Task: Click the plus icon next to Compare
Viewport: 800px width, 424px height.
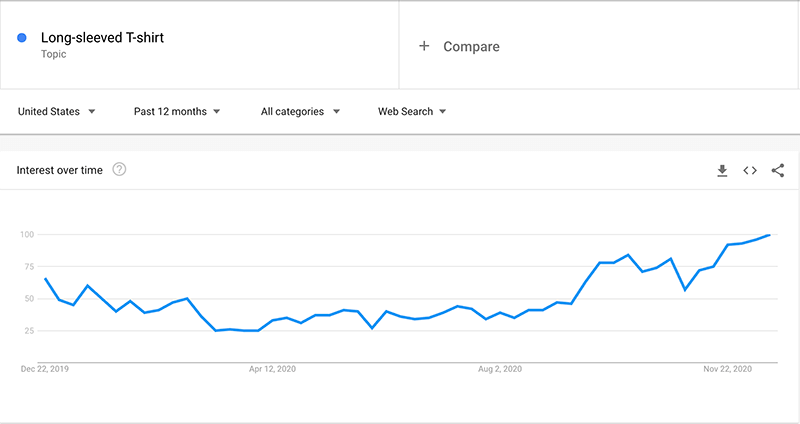Action: 424,46
